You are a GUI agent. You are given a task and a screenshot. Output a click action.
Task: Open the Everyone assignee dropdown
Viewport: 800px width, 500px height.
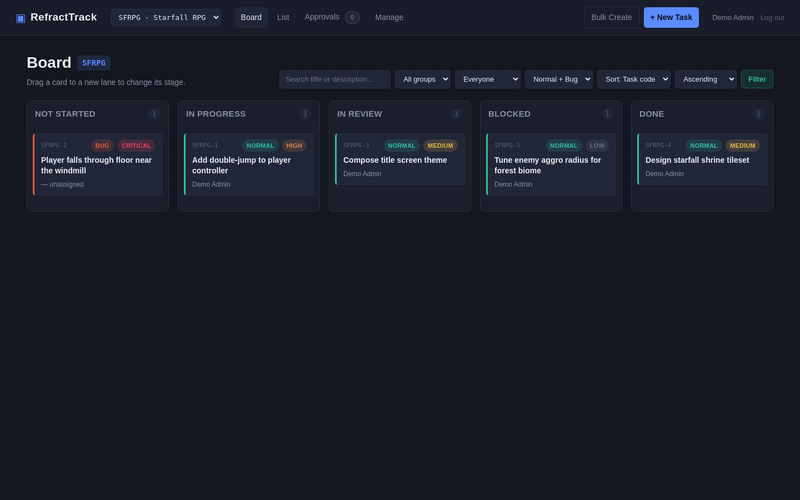(487, 79)
